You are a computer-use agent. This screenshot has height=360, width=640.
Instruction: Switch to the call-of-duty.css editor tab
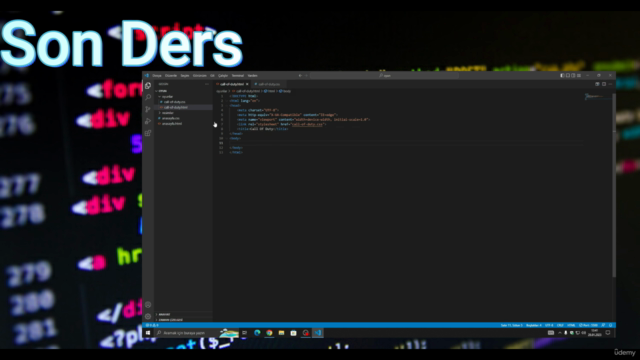click(x=268, y=84)
